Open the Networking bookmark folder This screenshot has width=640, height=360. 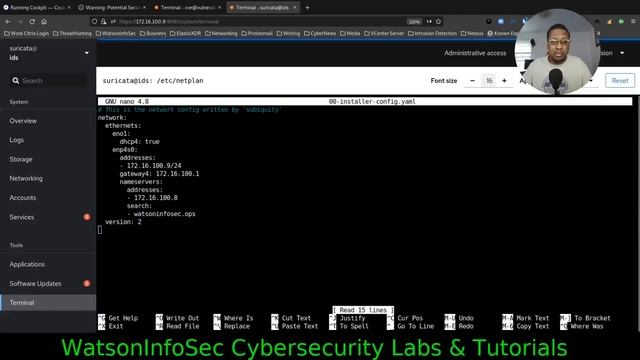pyautogui.click(x=221, y=33)
